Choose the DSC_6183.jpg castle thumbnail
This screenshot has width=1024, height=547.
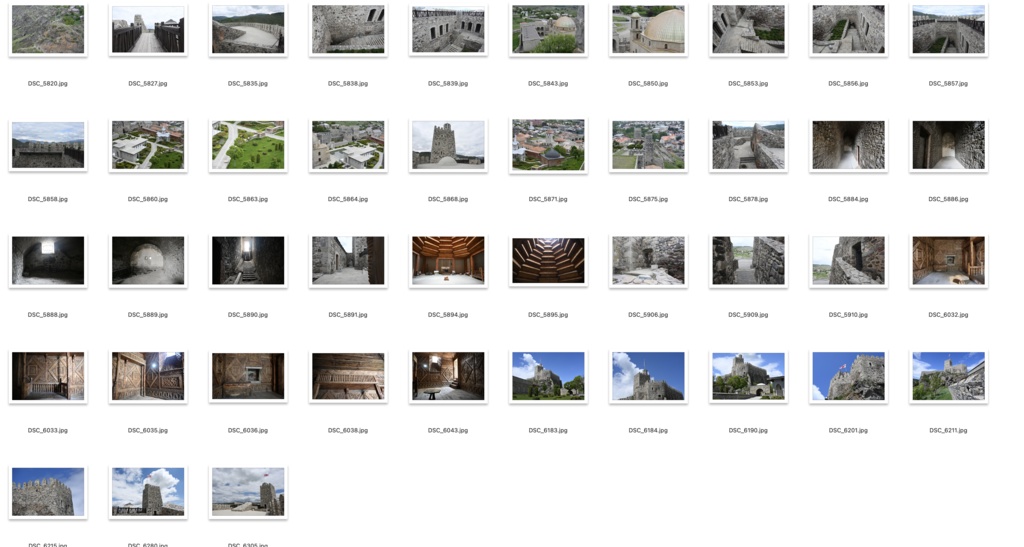548,376
